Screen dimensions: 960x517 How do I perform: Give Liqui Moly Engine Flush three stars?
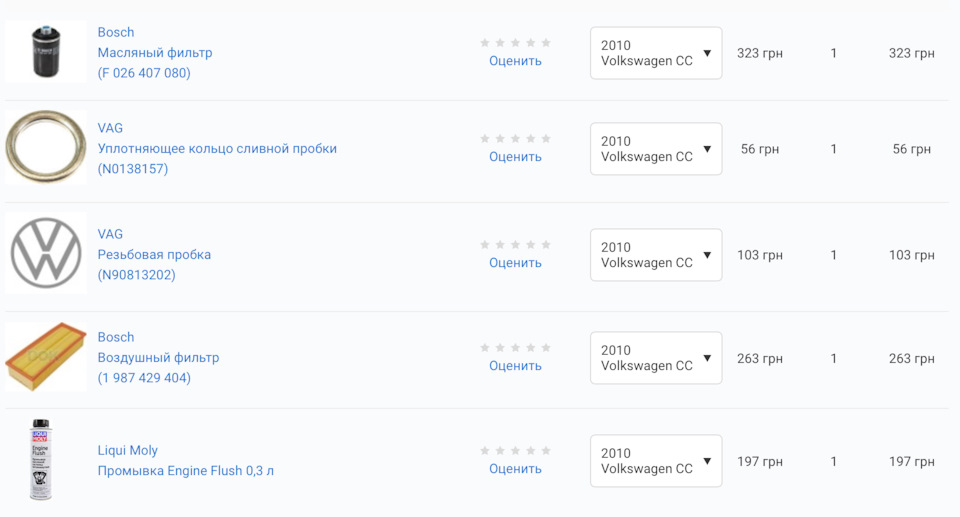(516, 450)
